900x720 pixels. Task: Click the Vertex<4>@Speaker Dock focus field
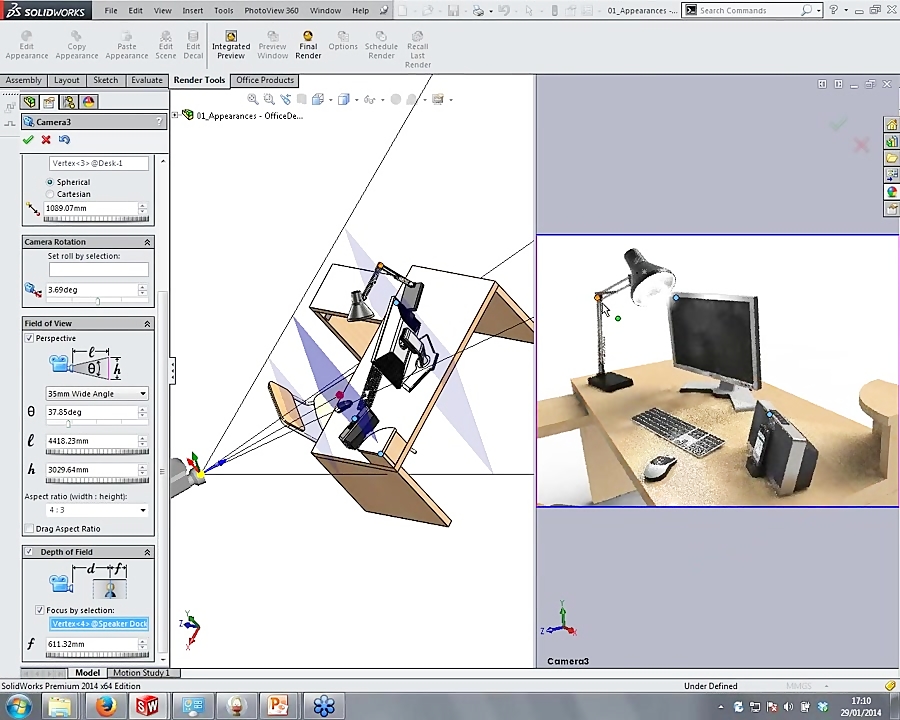pyautogui.click(x=97, y=623)
